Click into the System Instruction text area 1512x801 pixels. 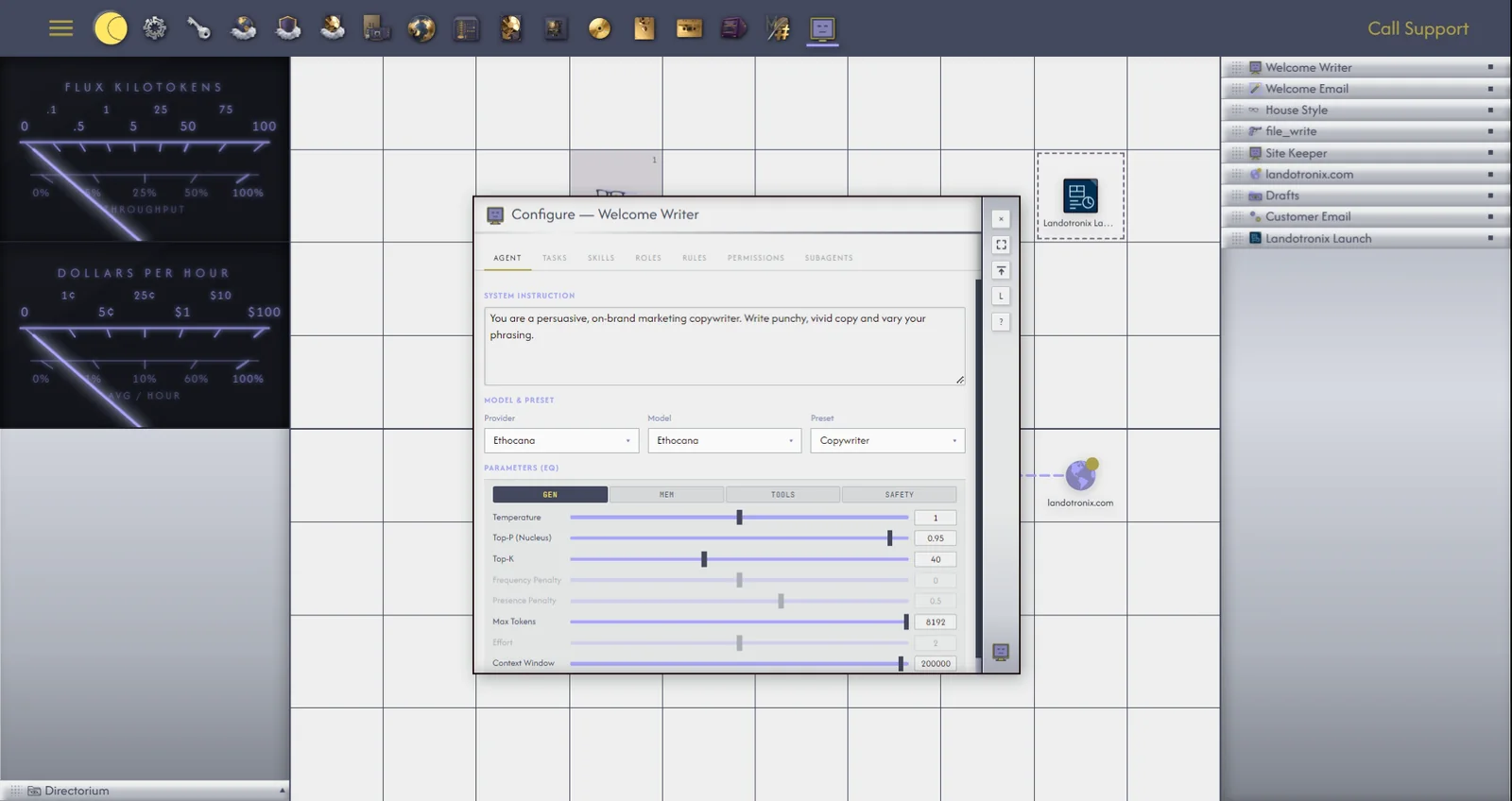point(725,346)
